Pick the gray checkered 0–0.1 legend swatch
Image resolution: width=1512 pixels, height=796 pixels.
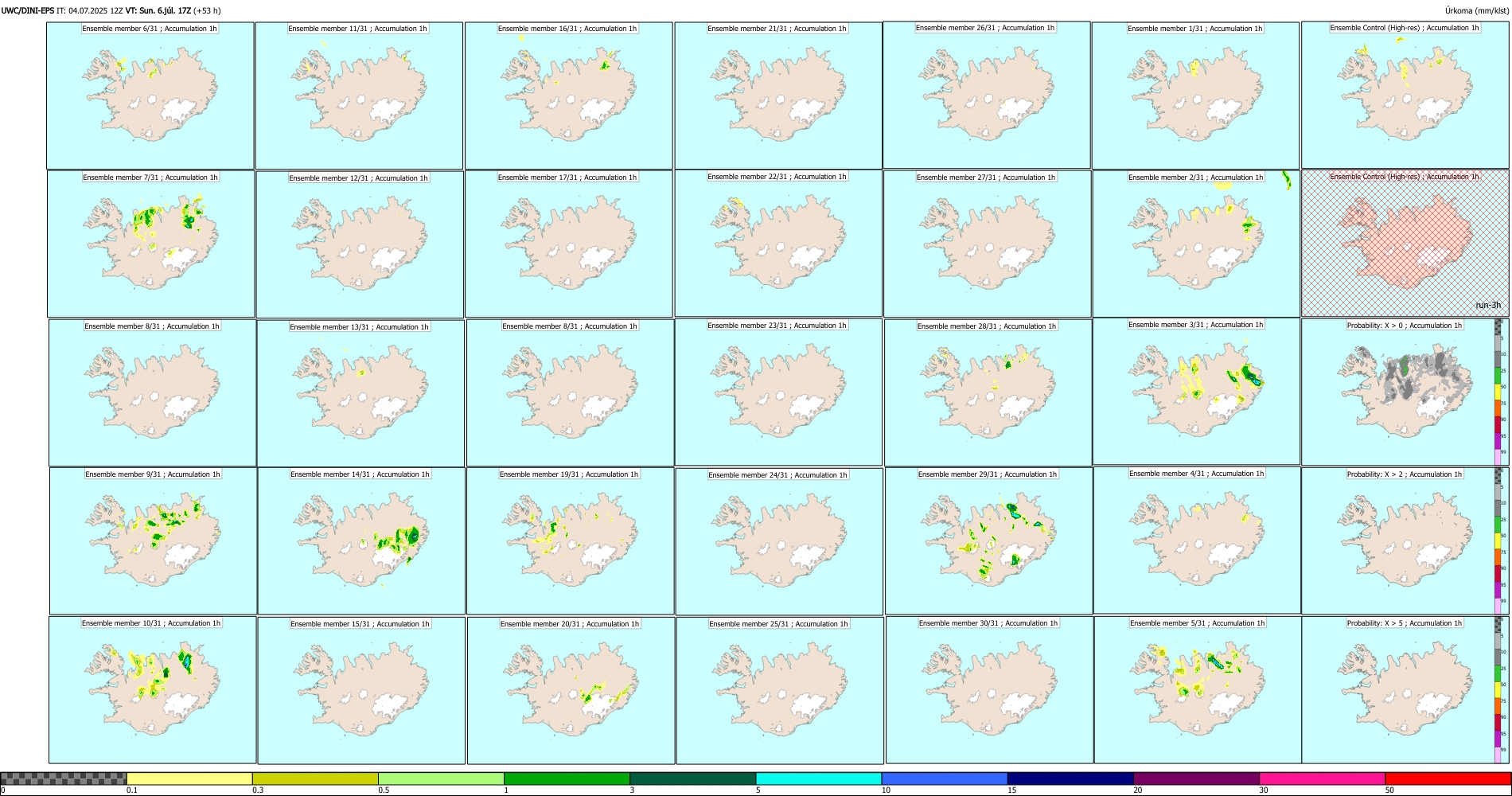64,778
